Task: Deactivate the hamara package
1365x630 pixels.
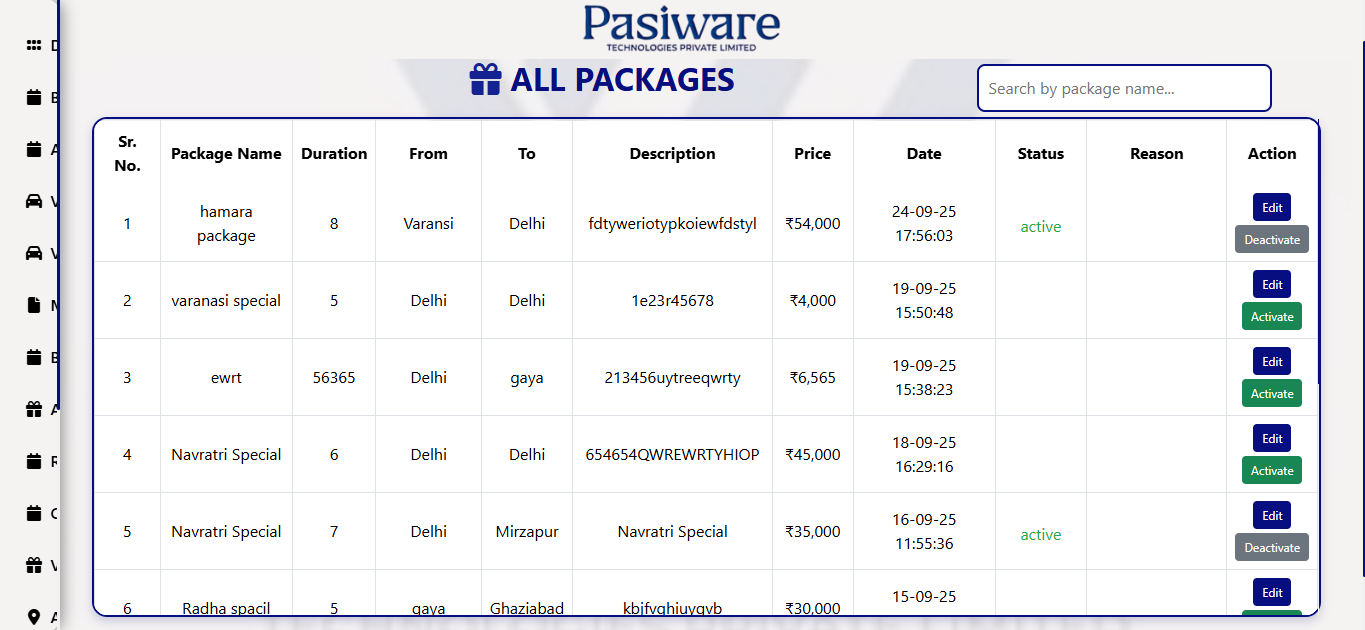Action: point(1271,239)
